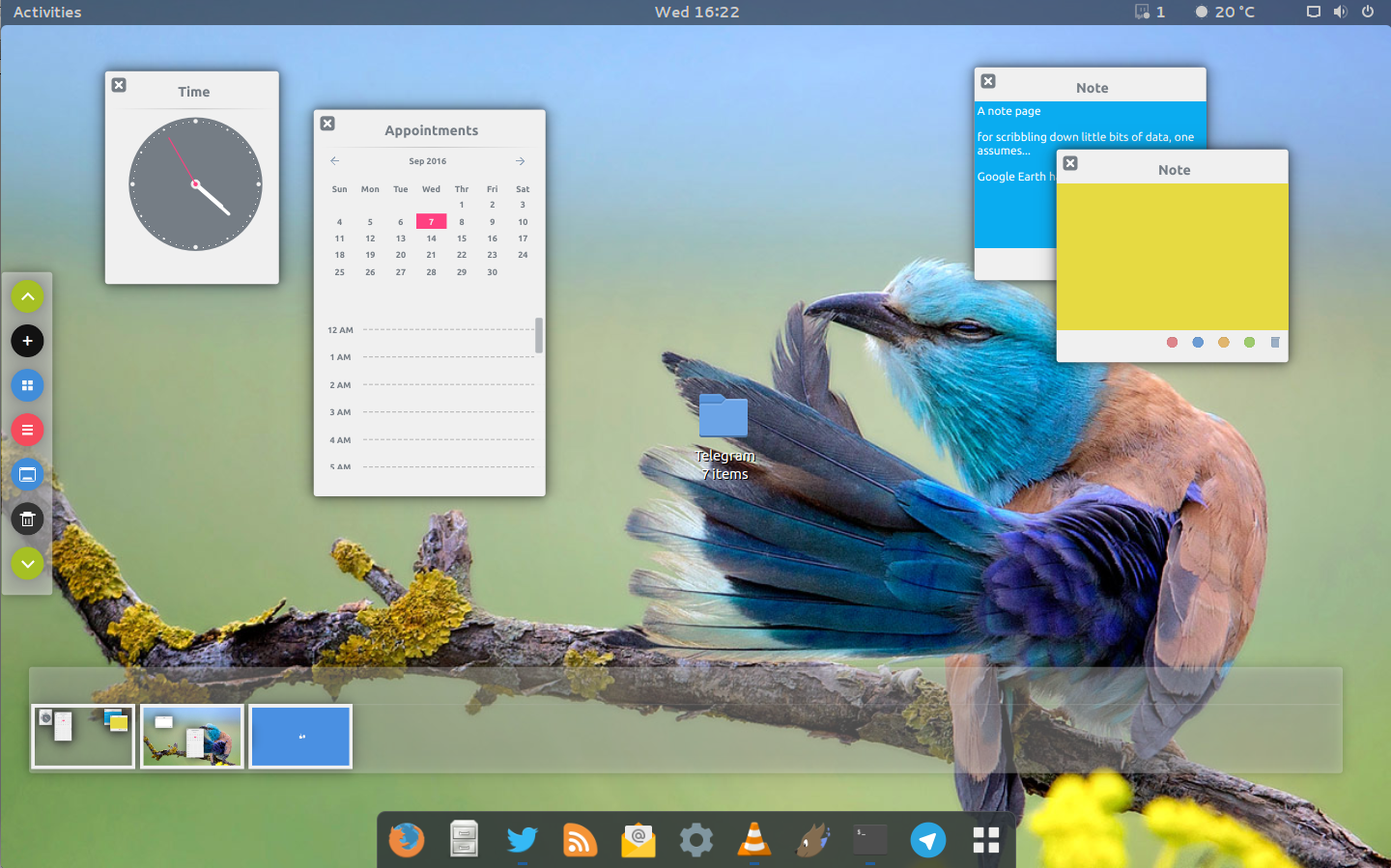
Task: Click the red list button in the side panel
Action: (27, 430)
